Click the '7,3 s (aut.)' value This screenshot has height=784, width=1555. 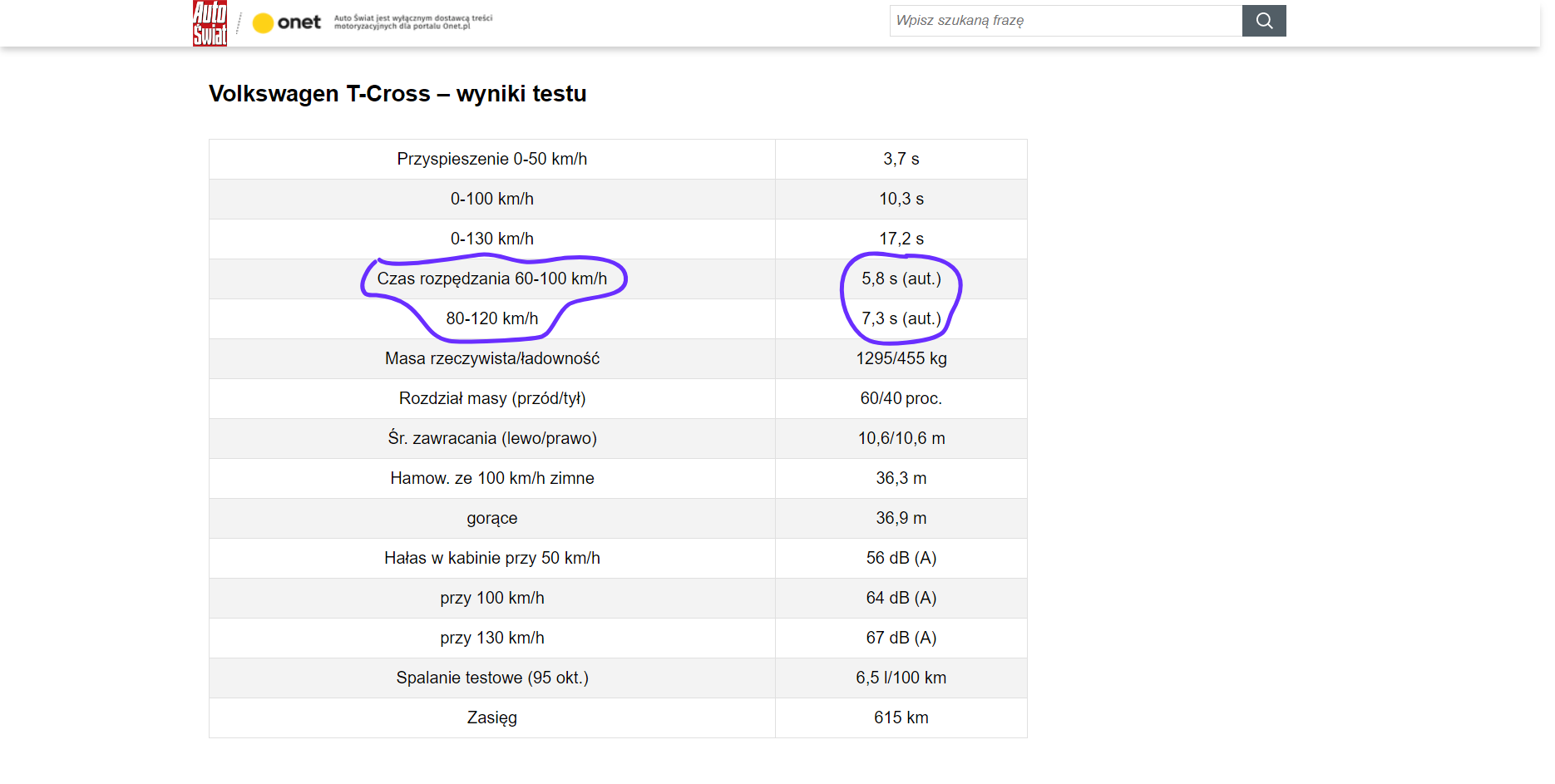click(901, 318)
